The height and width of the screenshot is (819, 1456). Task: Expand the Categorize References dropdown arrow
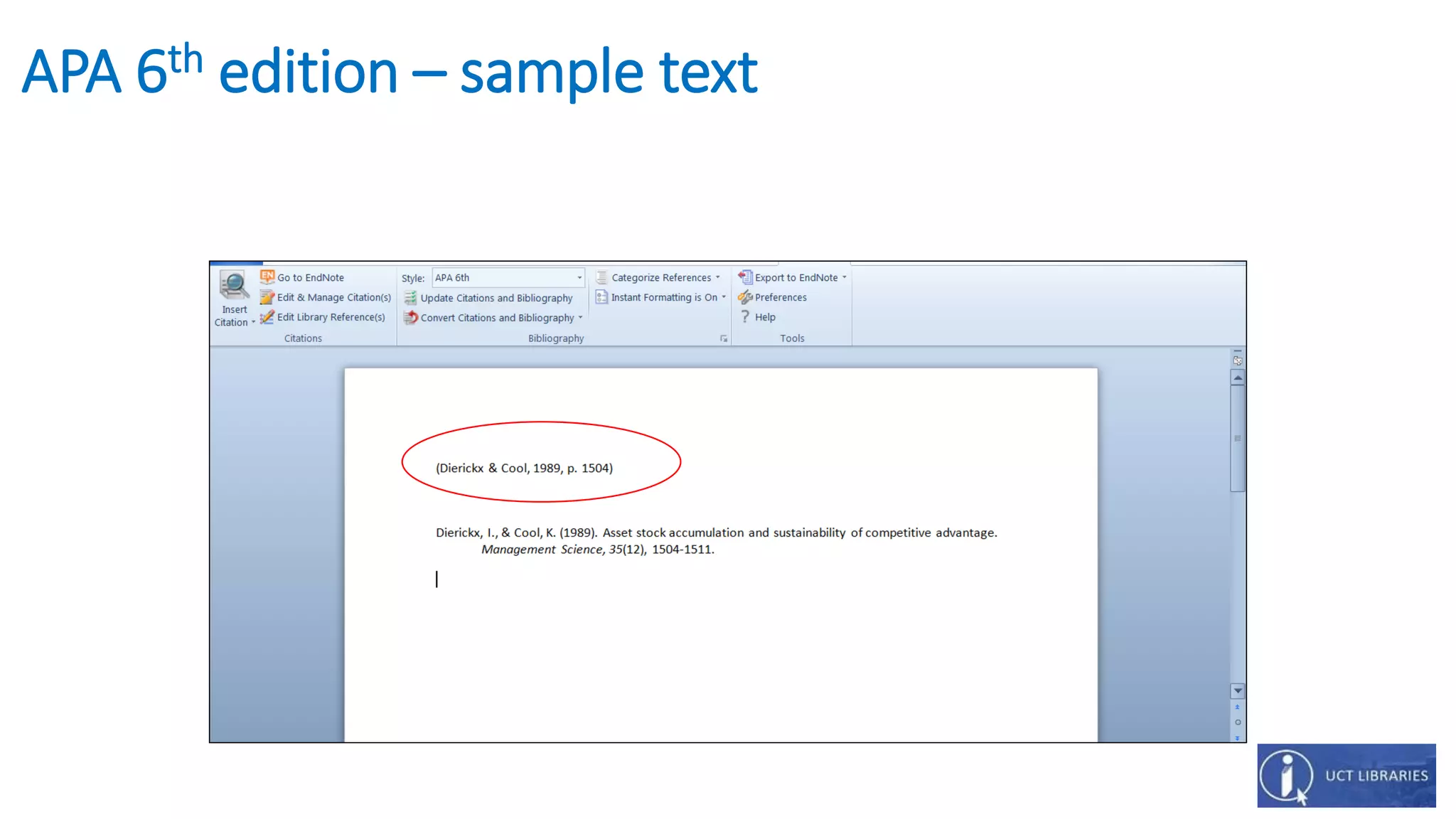718,277
